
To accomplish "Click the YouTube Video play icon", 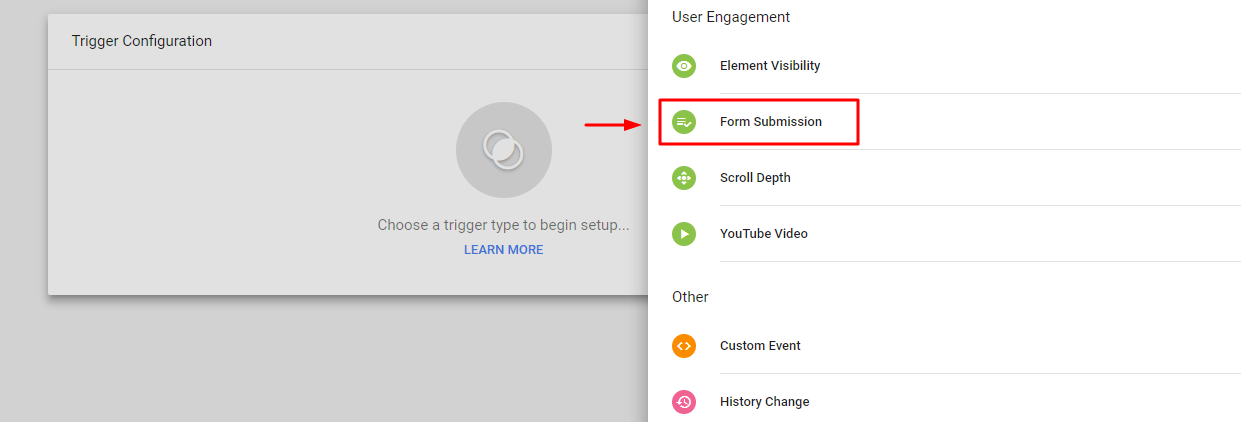I will (684, 234).
